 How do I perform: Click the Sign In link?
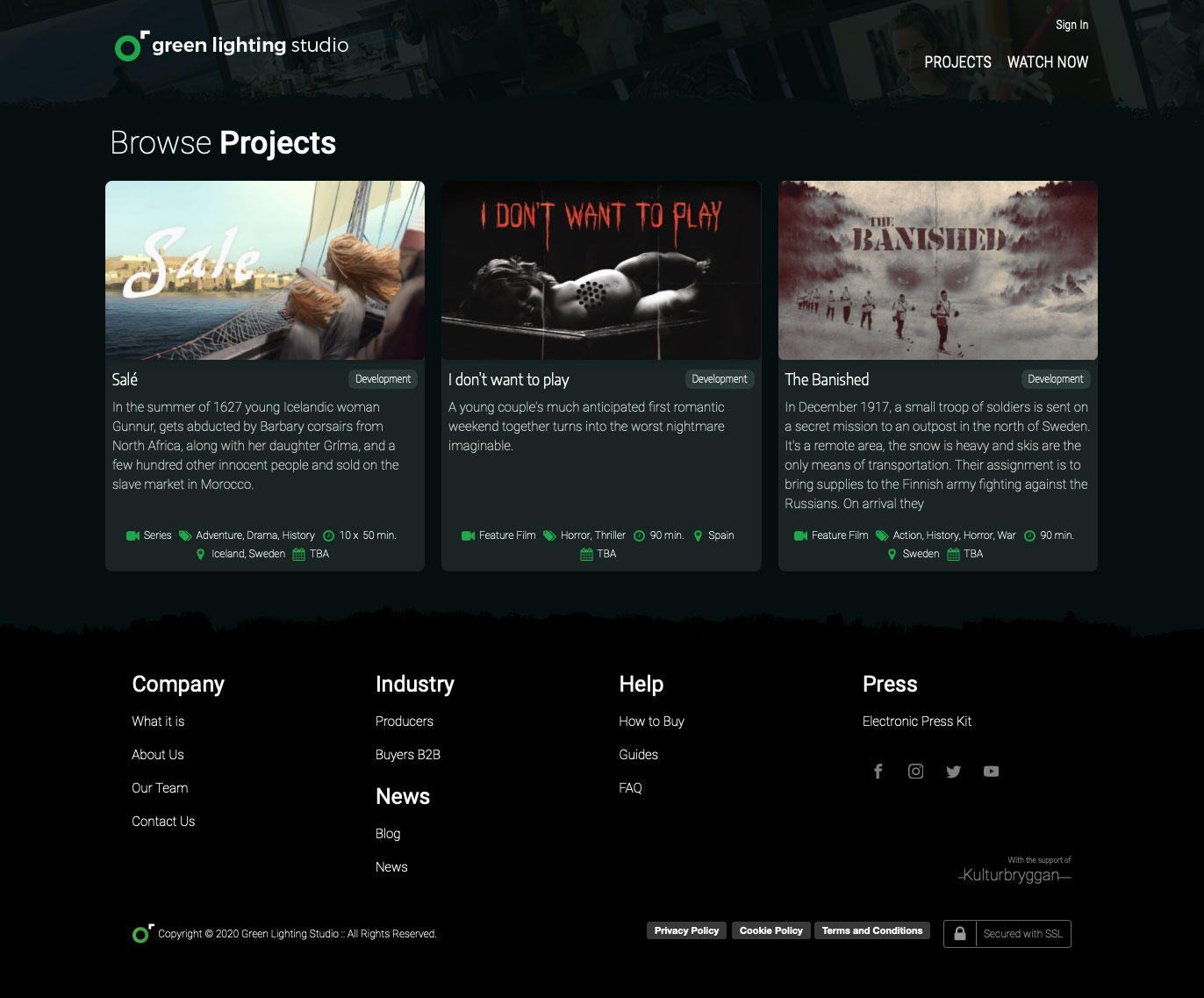1071,25
